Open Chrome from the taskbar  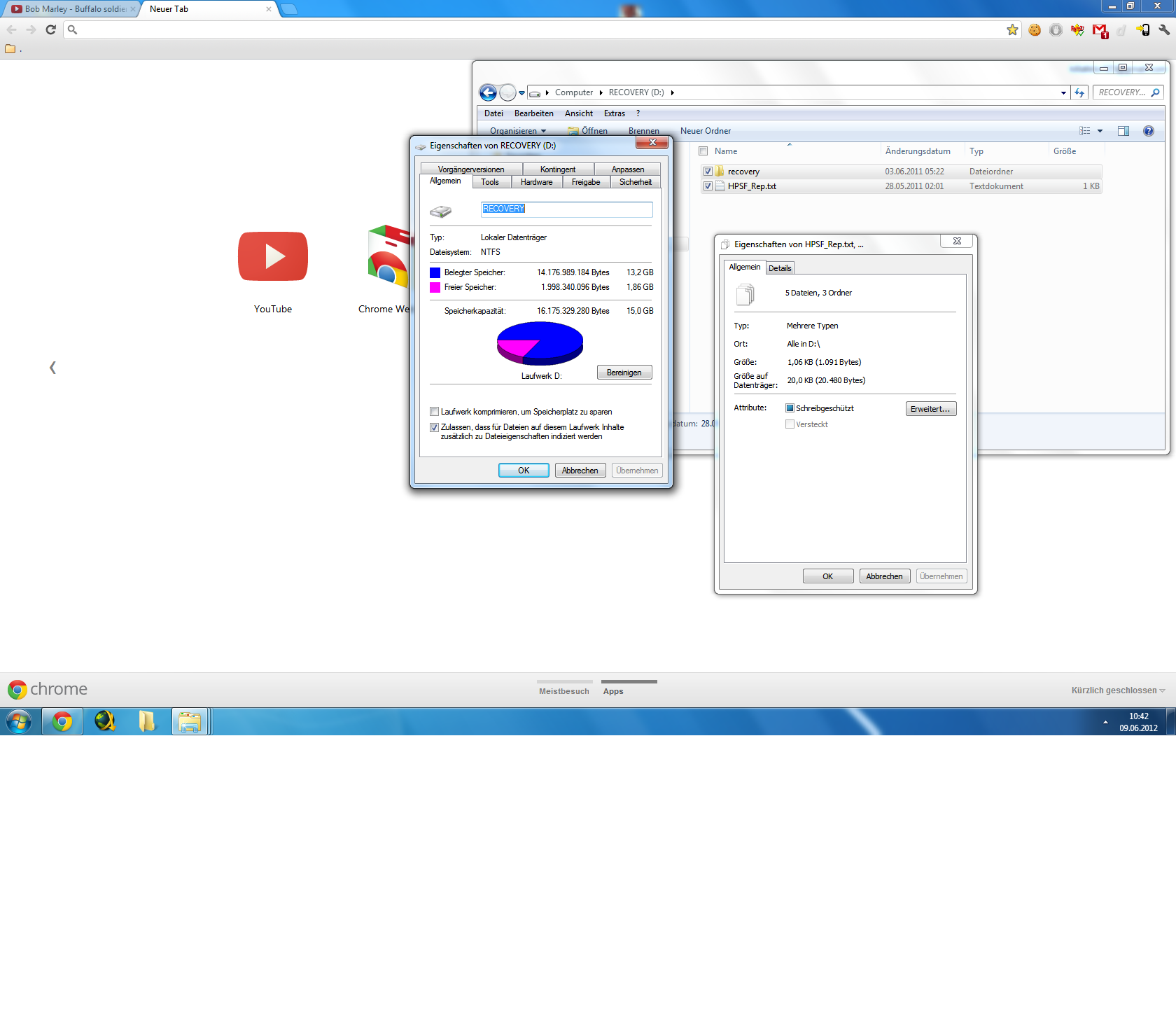point(62,721)
